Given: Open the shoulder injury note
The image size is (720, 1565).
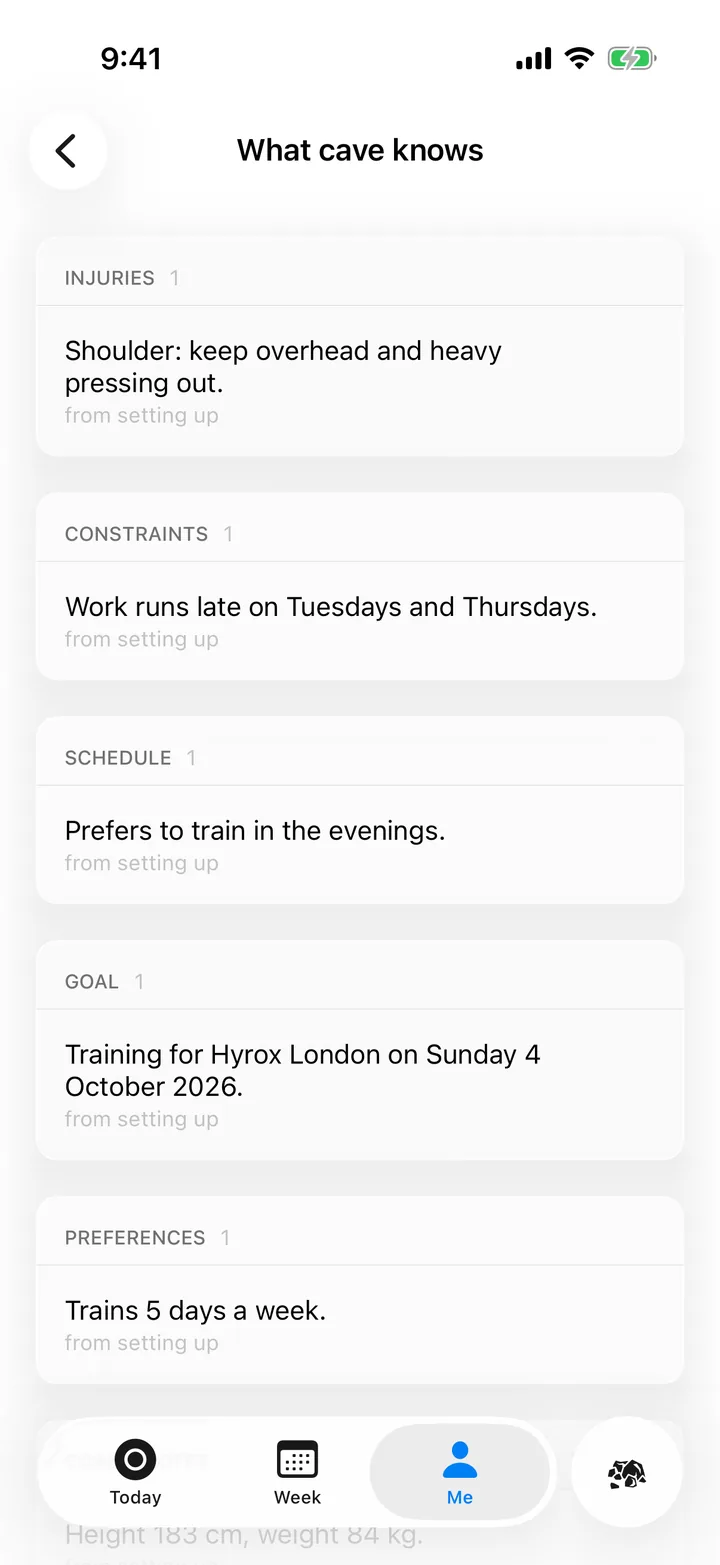Looking at the screenshot, I should tap(360, 381).
